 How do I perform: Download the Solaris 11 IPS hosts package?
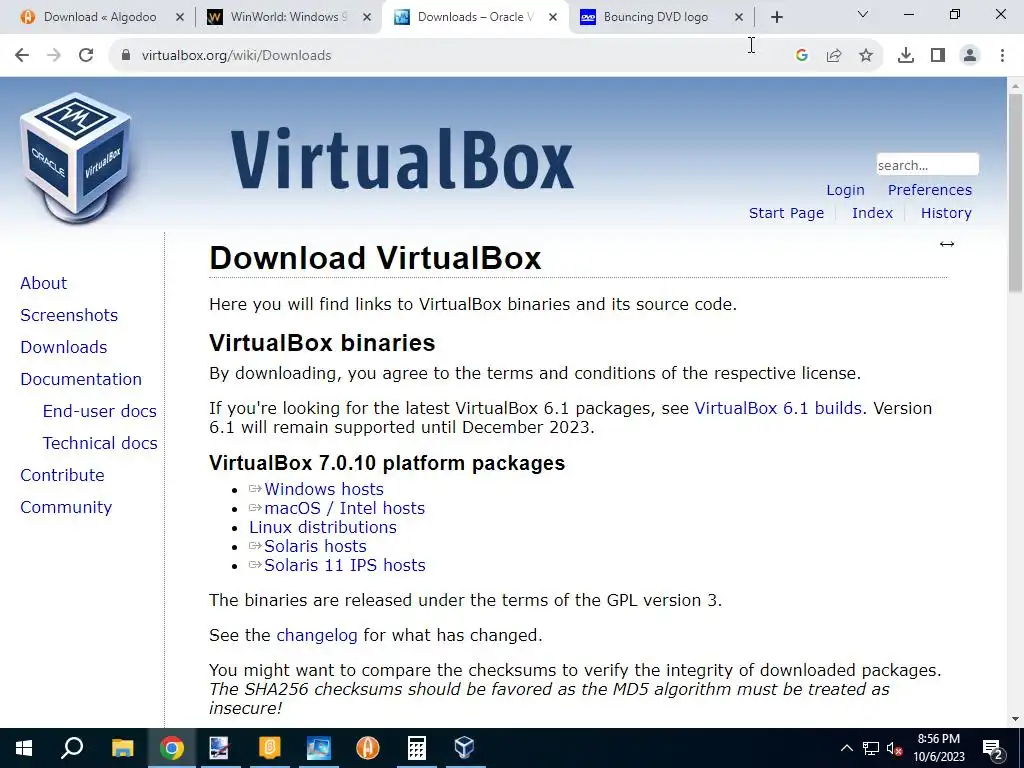click(x=344, y=565)
